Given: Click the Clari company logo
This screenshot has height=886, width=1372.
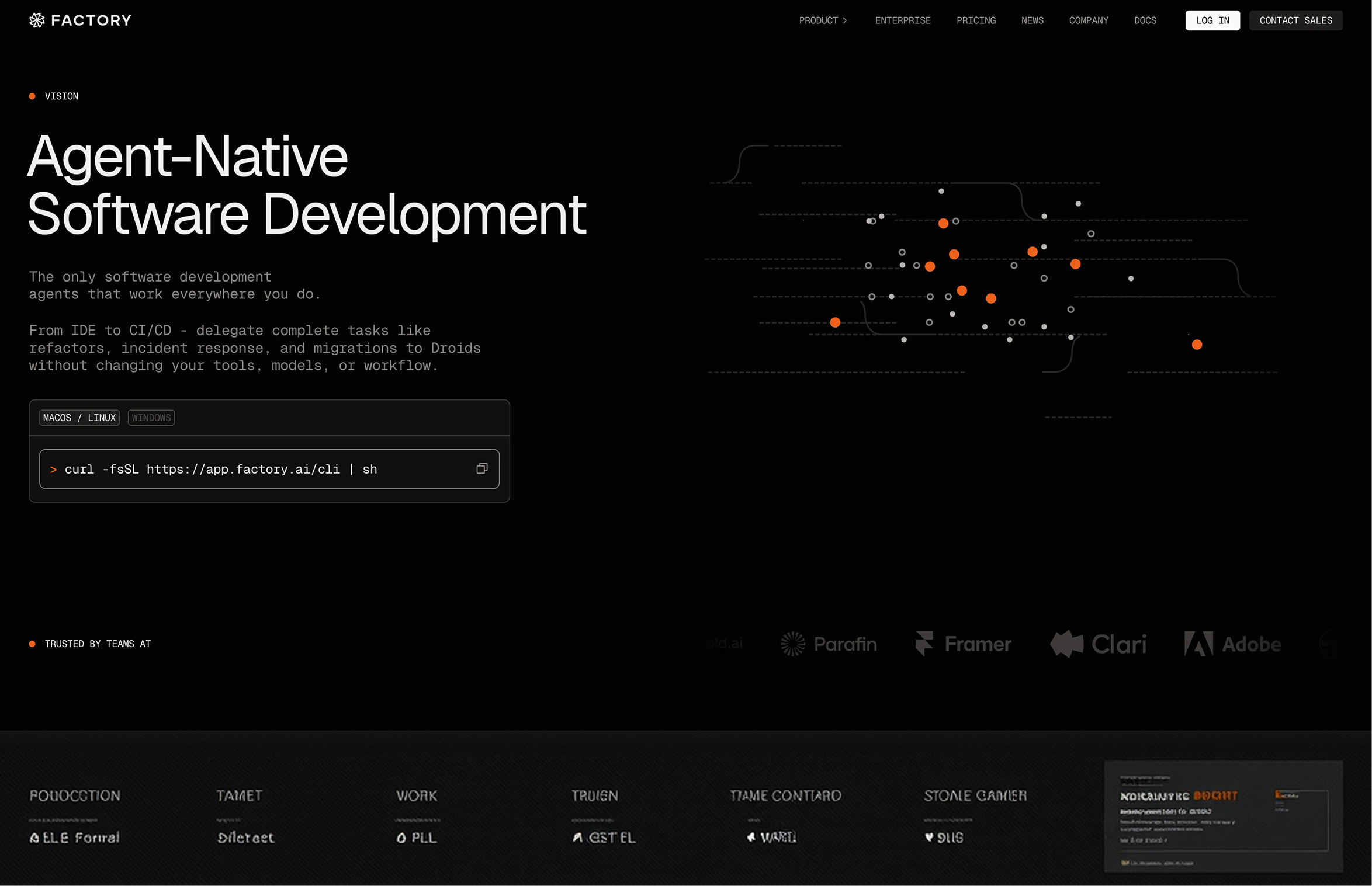Looking at the screenshot, I should coord(1099,644).
